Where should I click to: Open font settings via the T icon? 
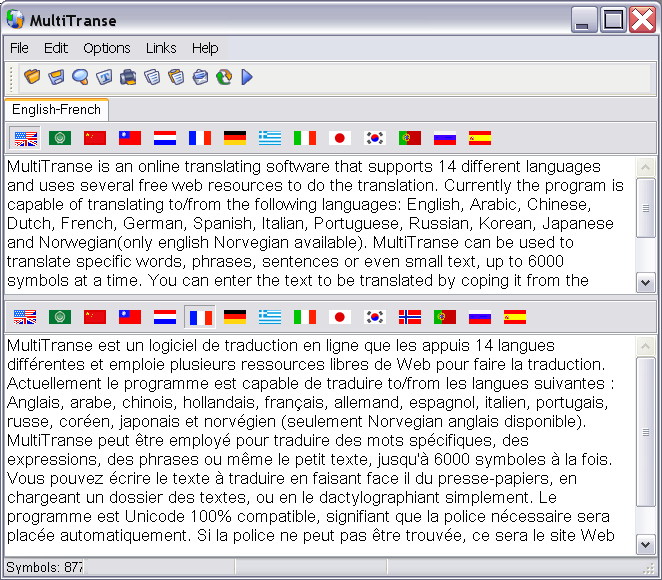(x=104, y=77)
